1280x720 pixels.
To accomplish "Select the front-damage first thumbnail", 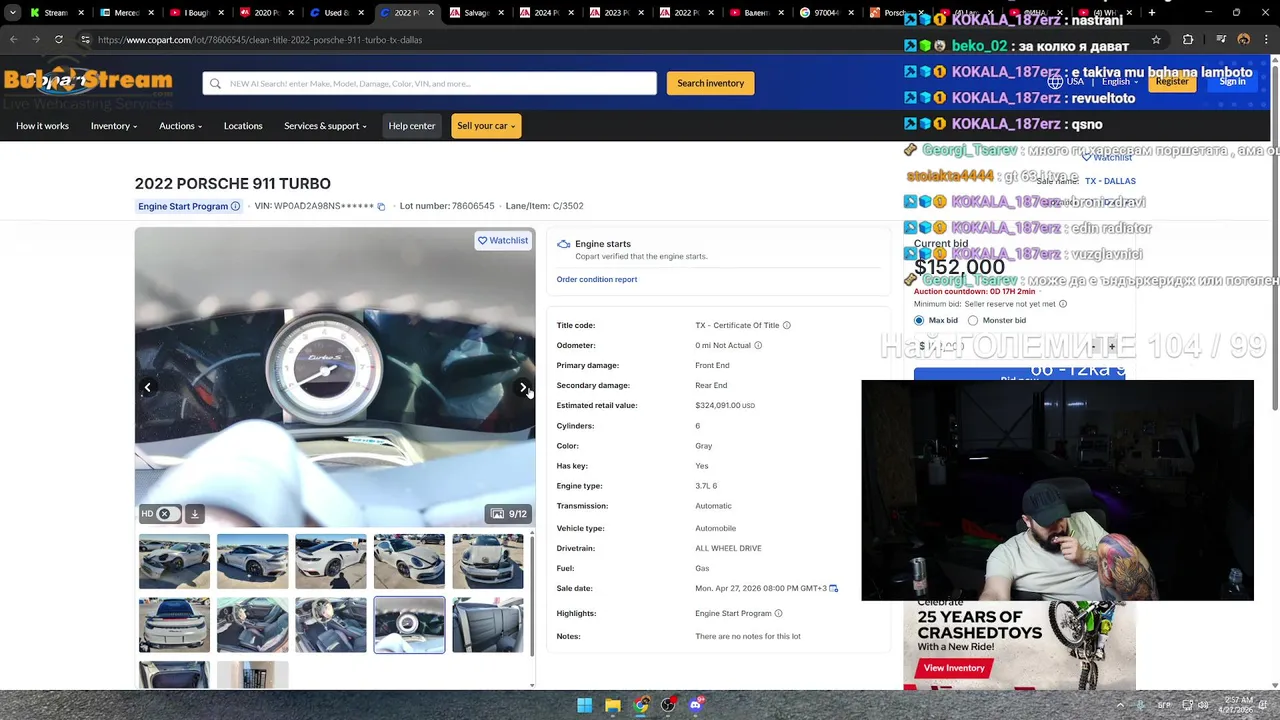I will (174, 561).
